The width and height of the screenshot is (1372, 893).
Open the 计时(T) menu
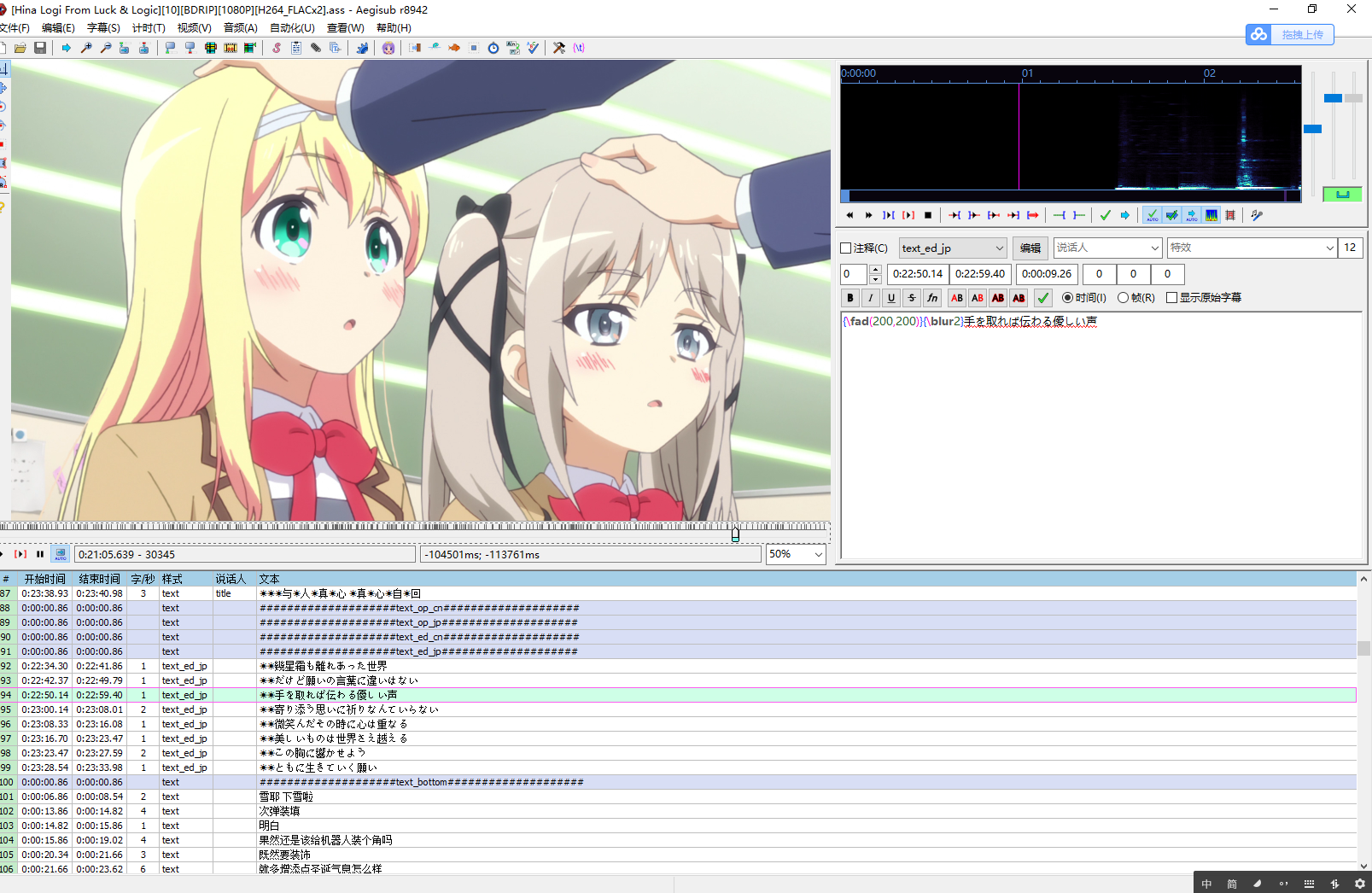[x=149, y=28]
